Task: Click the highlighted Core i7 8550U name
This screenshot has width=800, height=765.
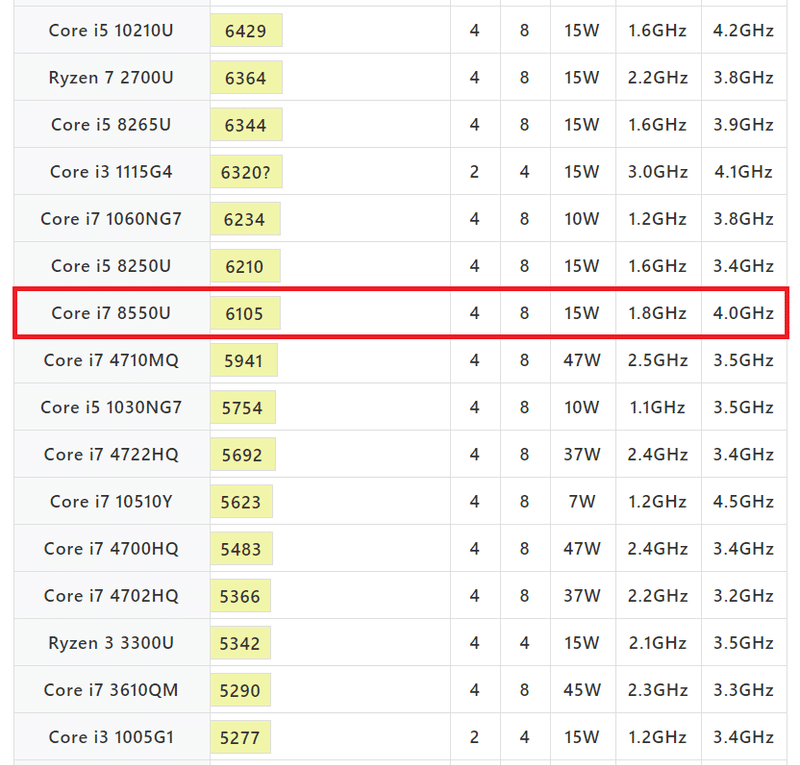Action: tap(111, 313)
